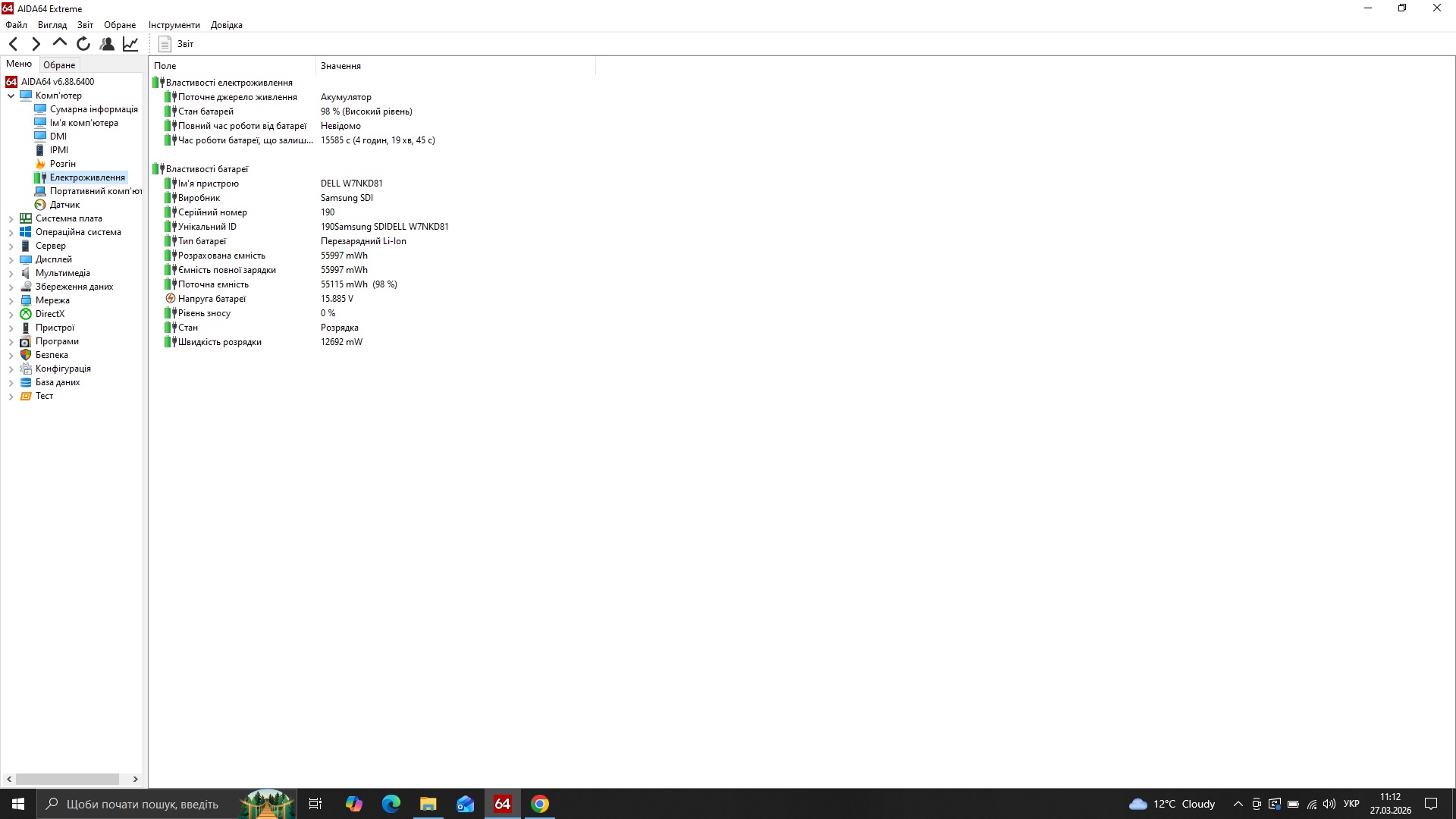Open the user profile toolbar icon
1456x819 pixels.
[107, 44]
